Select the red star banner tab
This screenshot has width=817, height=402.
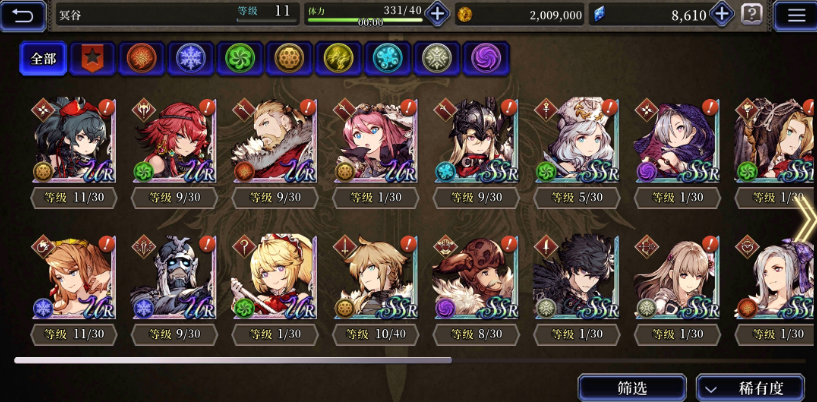pyautogui.click(x=92, y=58)
